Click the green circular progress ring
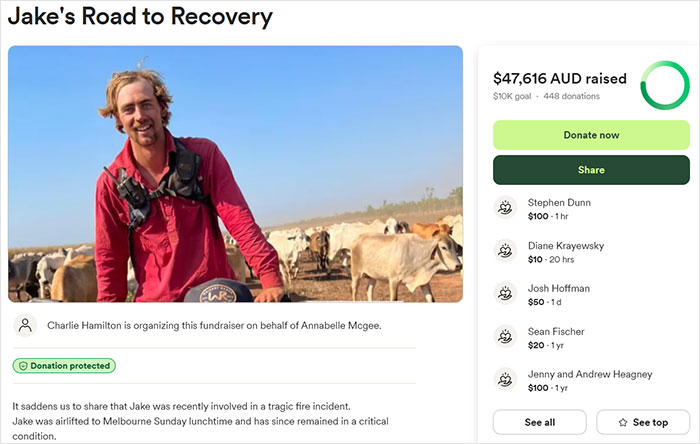The height and width of the screenshot is (444, 700). [665, 85]
